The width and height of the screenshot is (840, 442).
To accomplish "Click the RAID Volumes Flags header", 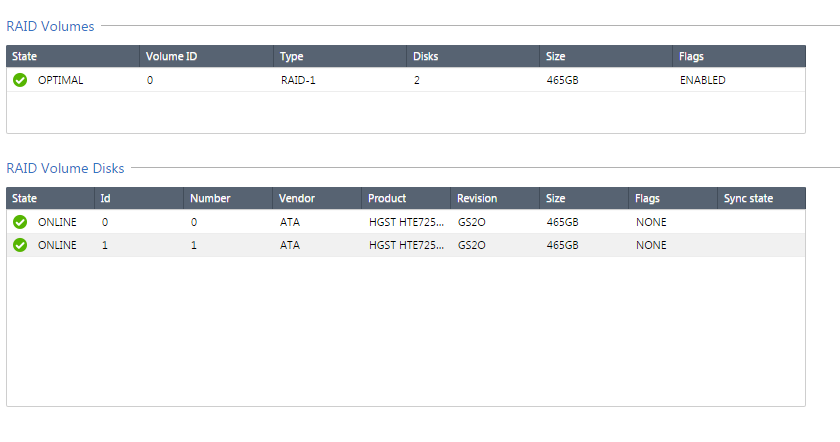I will point(739,56).
